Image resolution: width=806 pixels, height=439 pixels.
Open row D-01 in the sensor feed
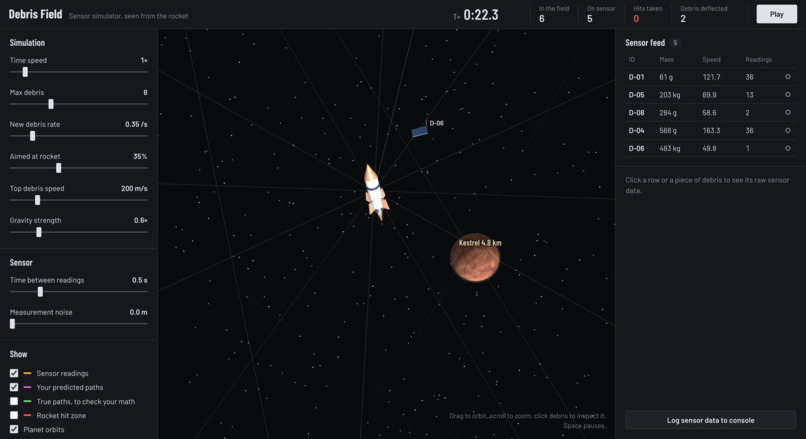710,77
